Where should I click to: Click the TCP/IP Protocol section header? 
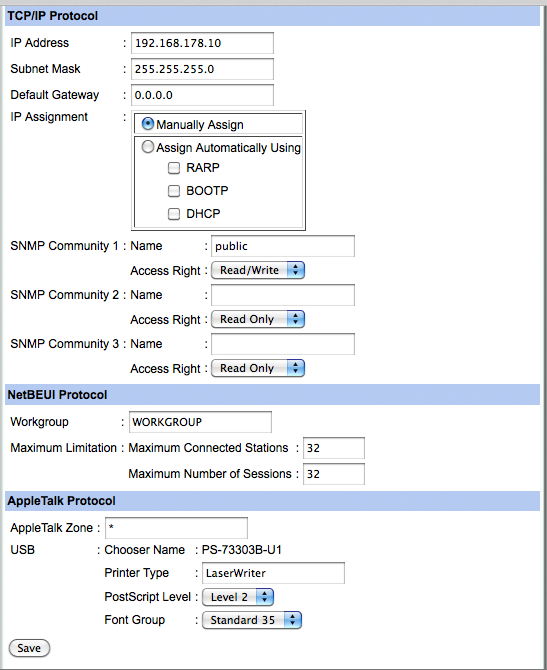click(273, 16)
